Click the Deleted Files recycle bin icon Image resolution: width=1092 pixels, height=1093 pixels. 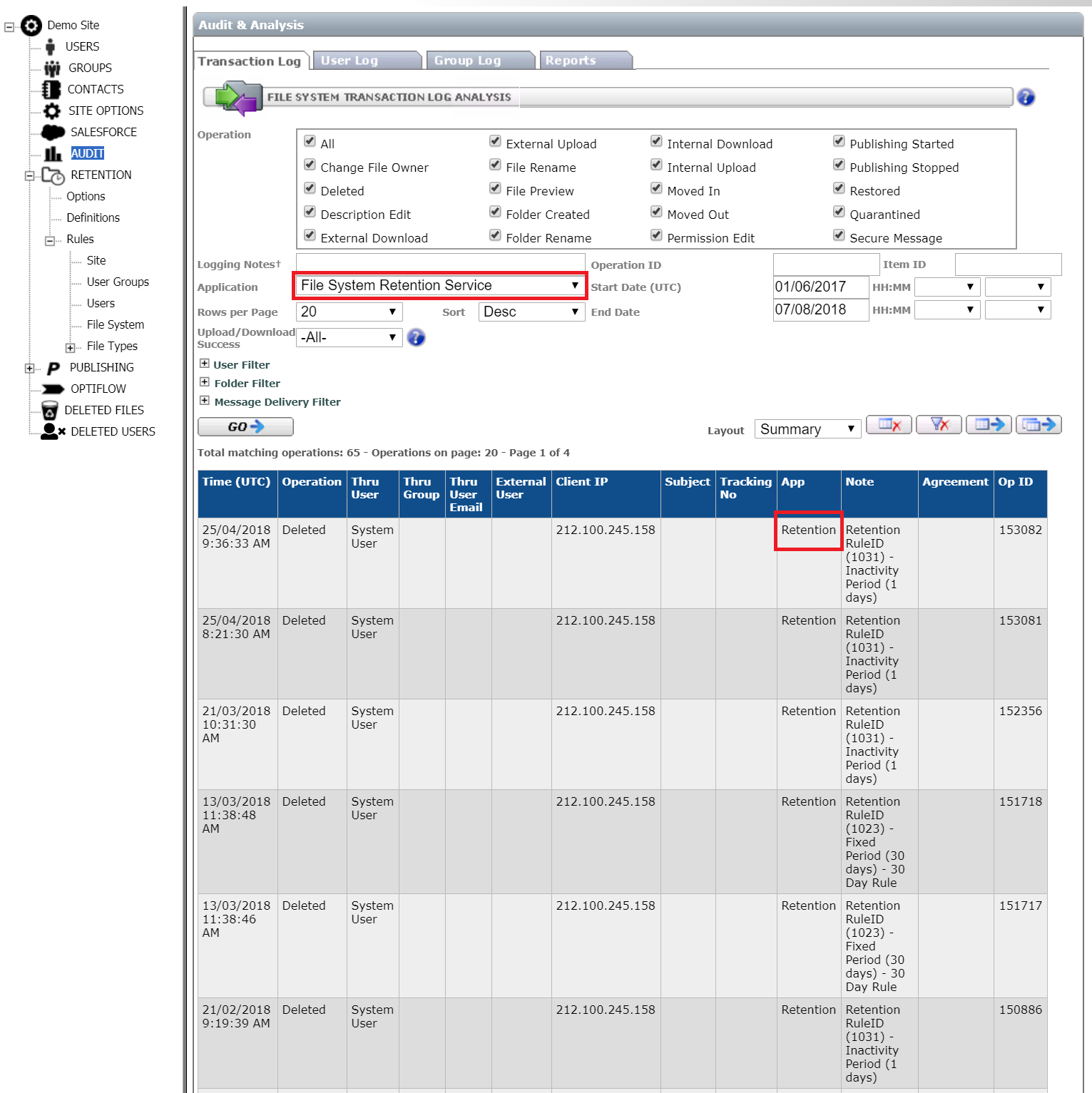pyautogui.click(x=50, y=411)
